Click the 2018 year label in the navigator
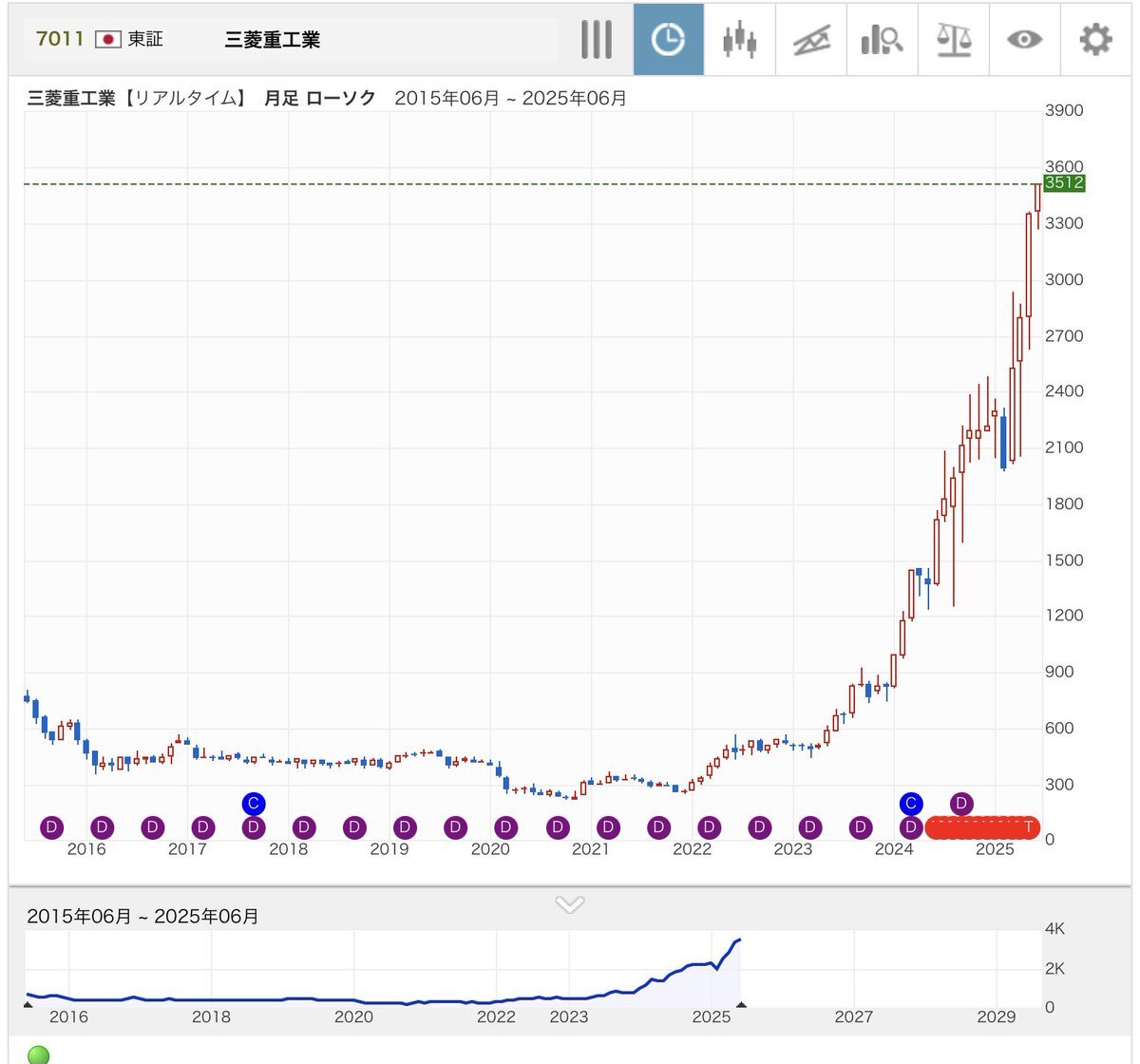The image size is (1140, 1064). point(211,1017)
